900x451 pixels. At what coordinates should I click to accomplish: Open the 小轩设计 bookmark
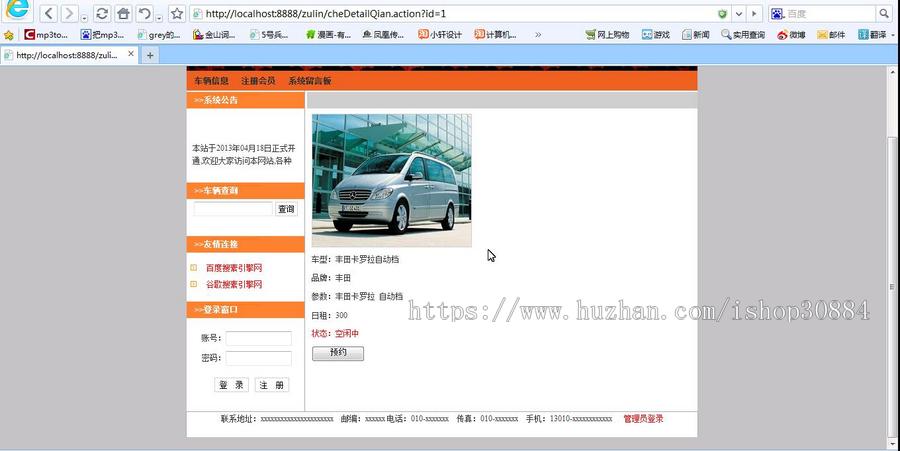click(440, 35)
